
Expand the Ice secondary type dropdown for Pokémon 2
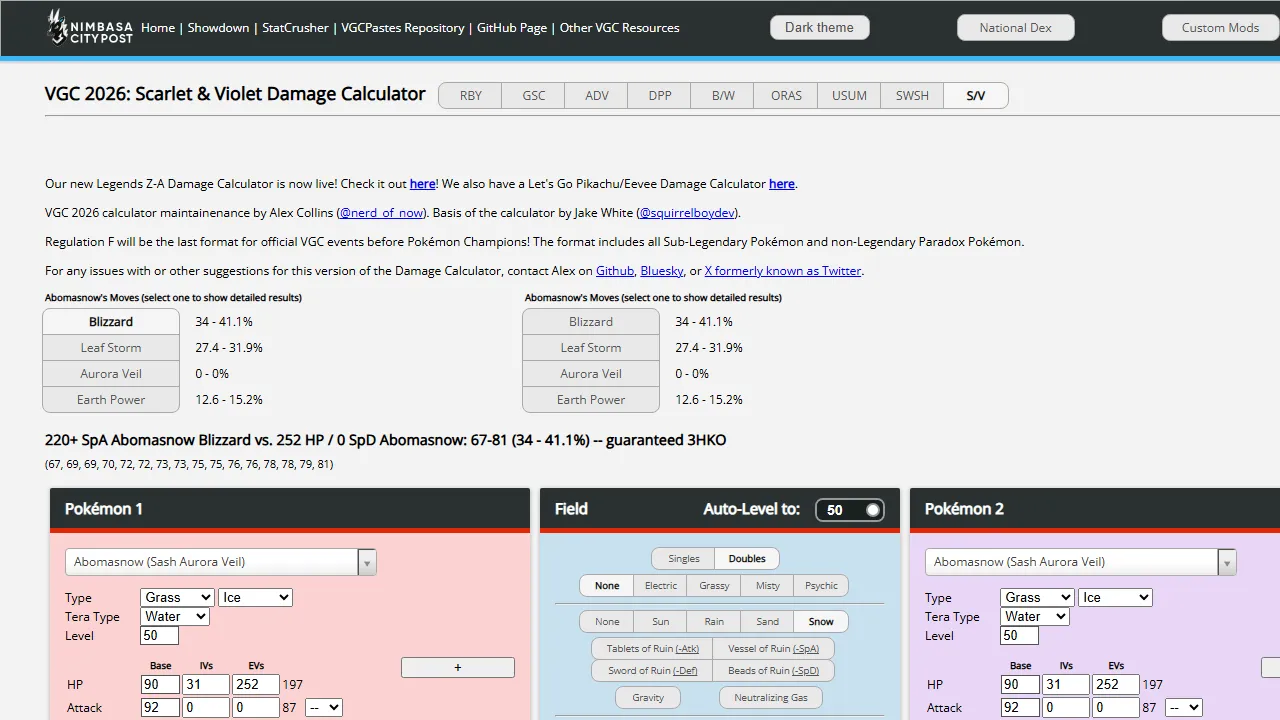[x=1114, y=597]
